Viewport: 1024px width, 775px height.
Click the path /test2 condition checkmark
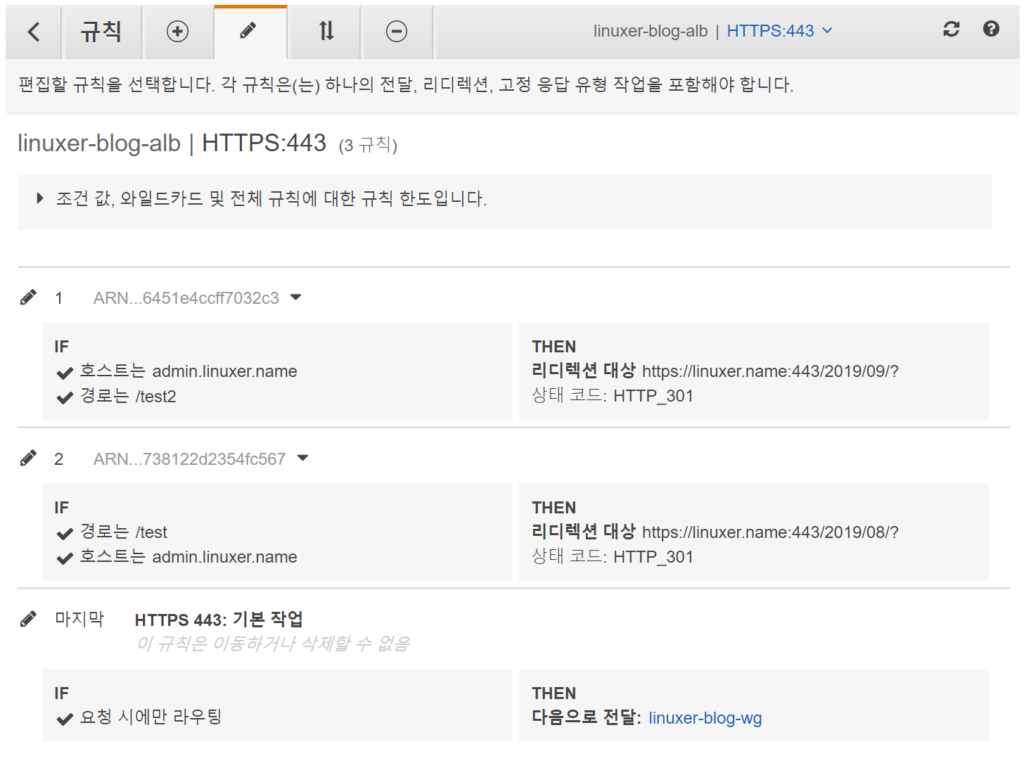click(x=66, y=397)
